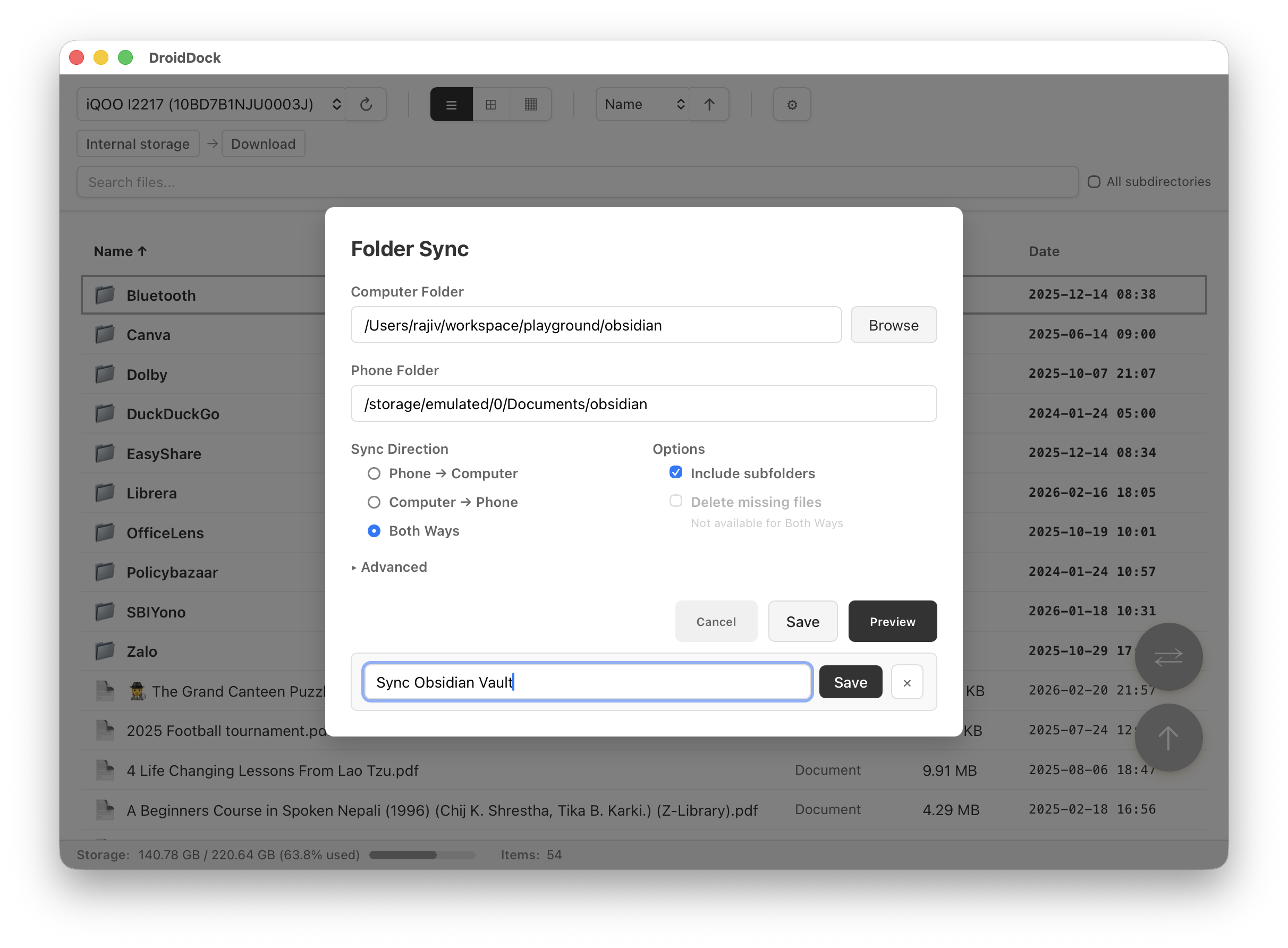Select Computer → Phone sync direction
This screenshot has height=948, width=1288.
pyautogui.click(x=374, y=502)
